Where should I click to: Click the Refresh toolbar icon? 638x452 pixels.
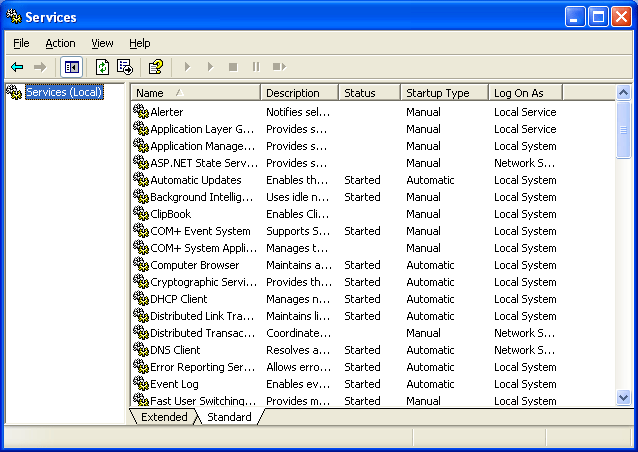[x=102, y=67]
